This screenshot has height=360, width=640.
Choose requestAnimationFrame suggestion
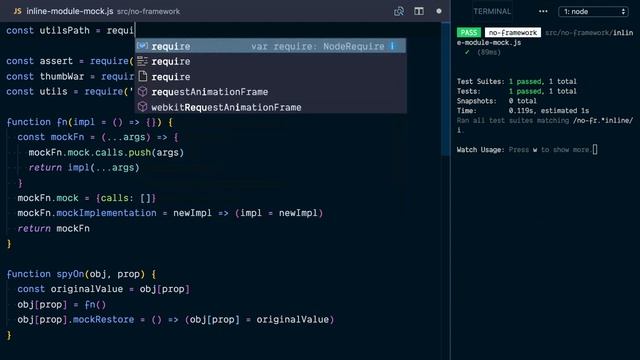coord(271,92)
